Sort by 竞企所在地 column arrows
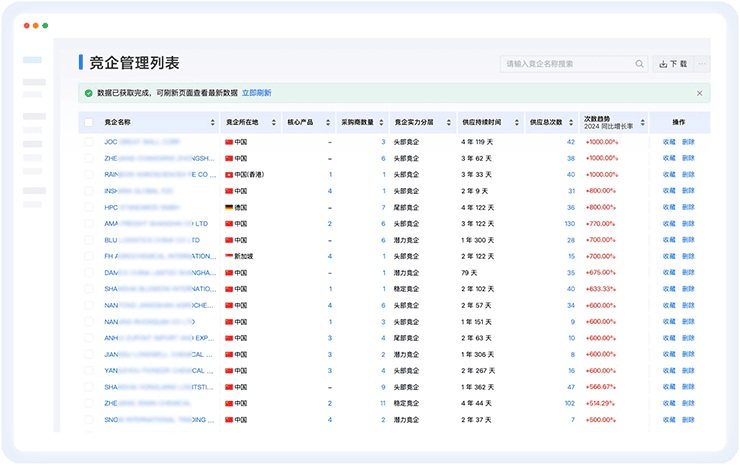740x465 pixels. tap(274, 123)
